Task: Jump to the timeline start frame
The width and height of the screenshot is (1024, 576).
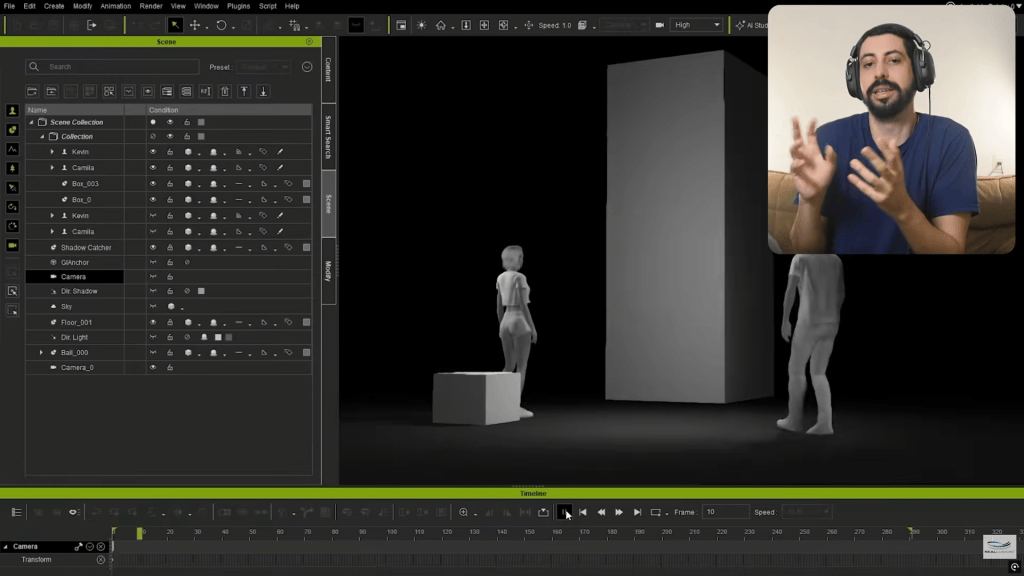Action: 583,512
